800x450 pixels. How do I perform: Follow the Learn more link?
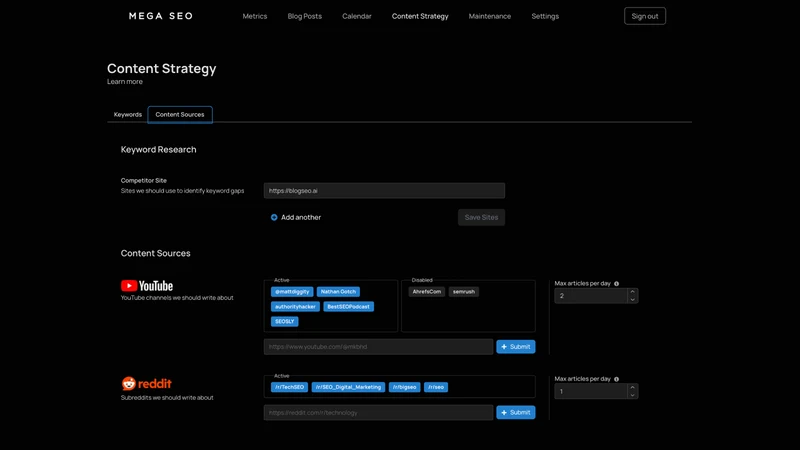point(124,82)
